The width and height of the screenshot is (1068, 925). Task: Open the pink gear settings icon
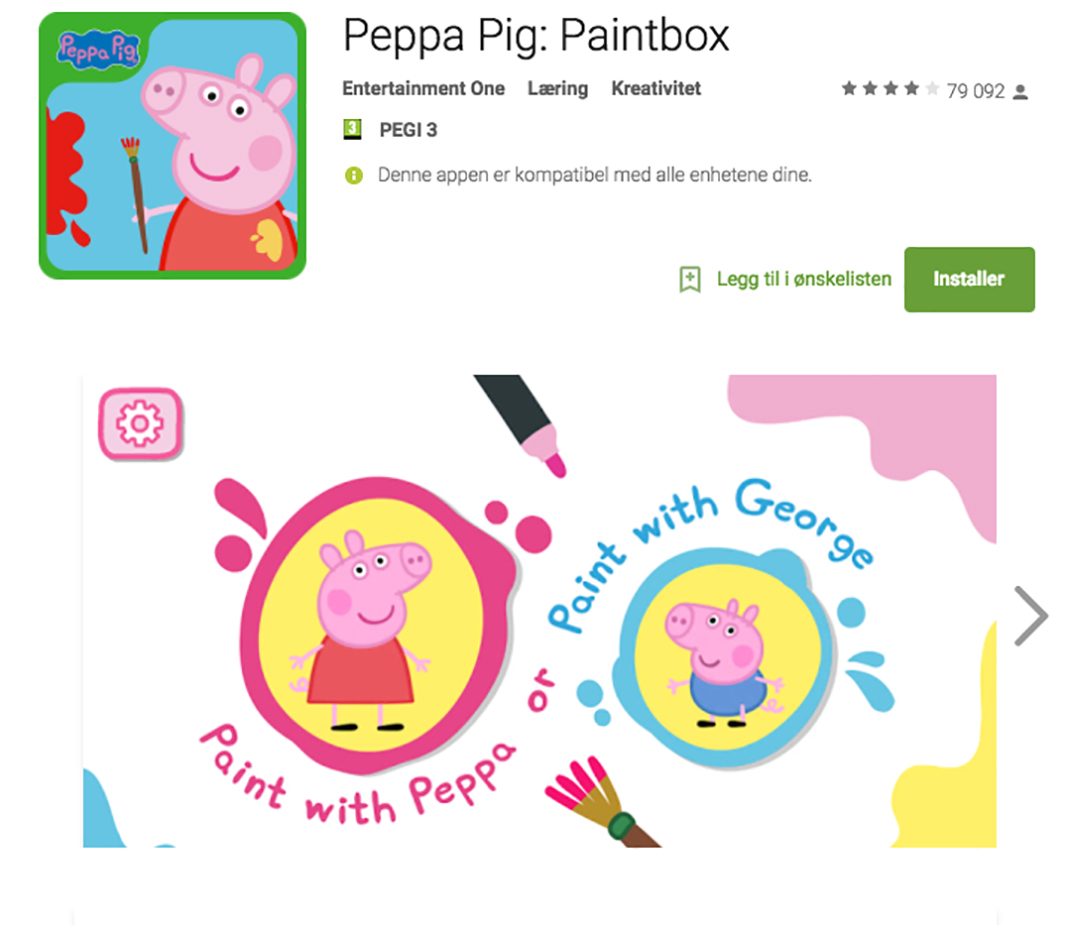(141, 424)
